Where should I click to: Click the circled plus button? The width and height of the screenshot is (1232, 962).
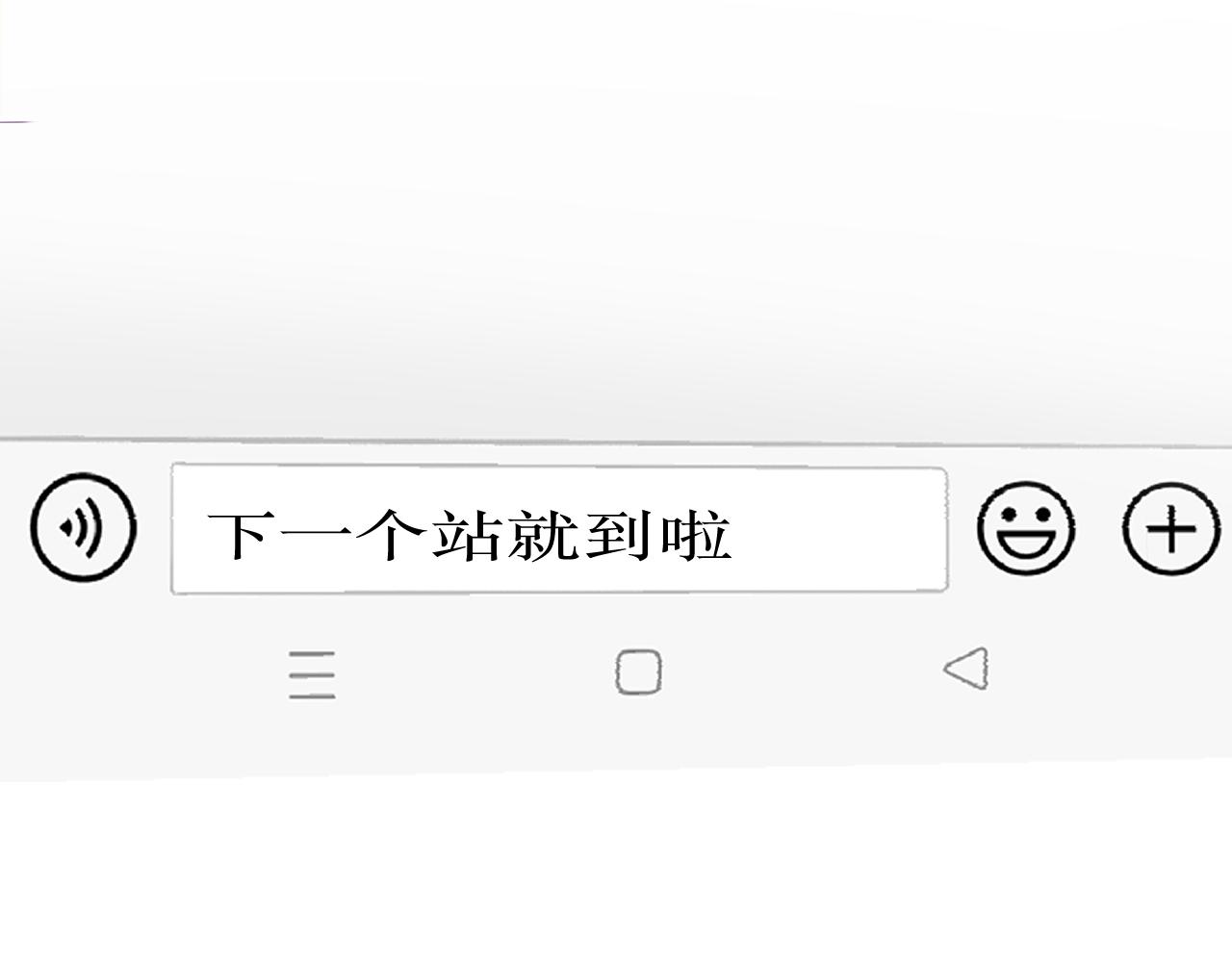[x=1171, y=529]
